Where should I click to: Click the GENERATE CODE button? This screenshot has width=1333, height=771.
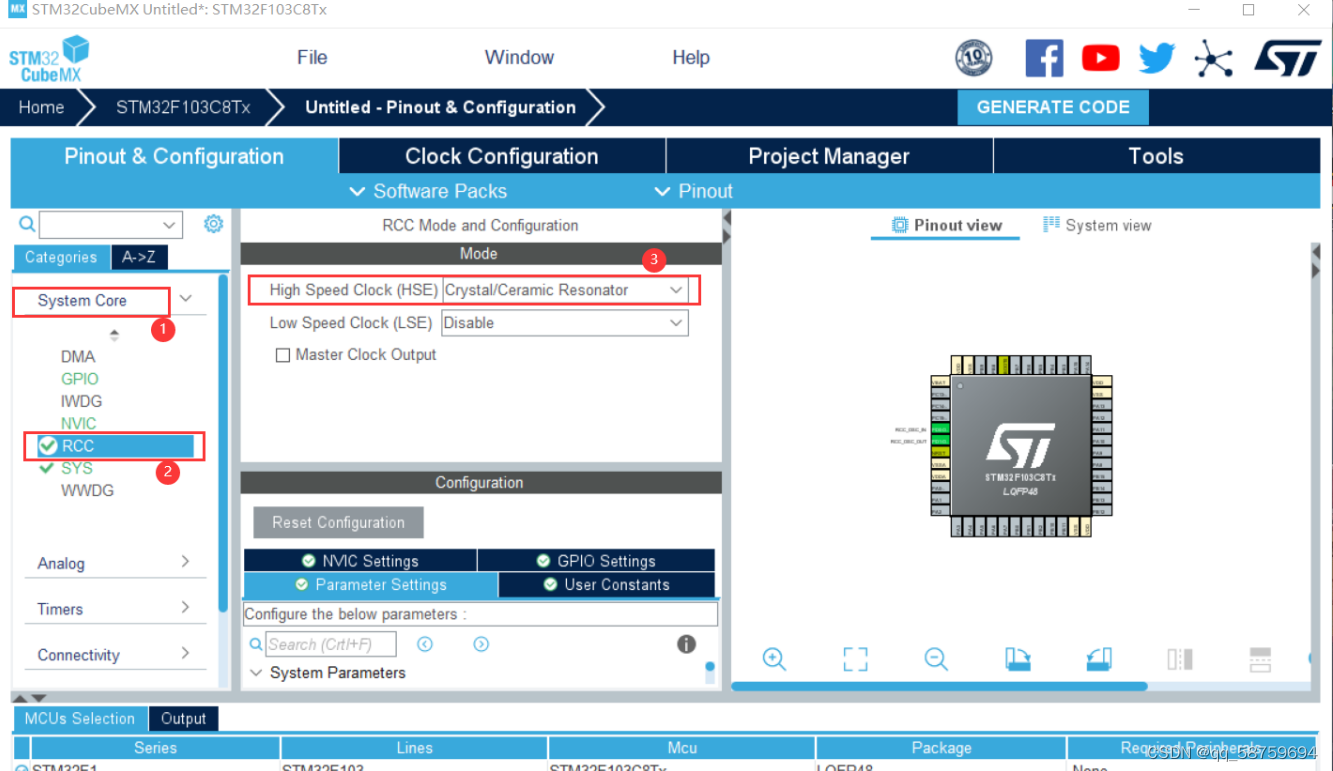pos(1052,107)
